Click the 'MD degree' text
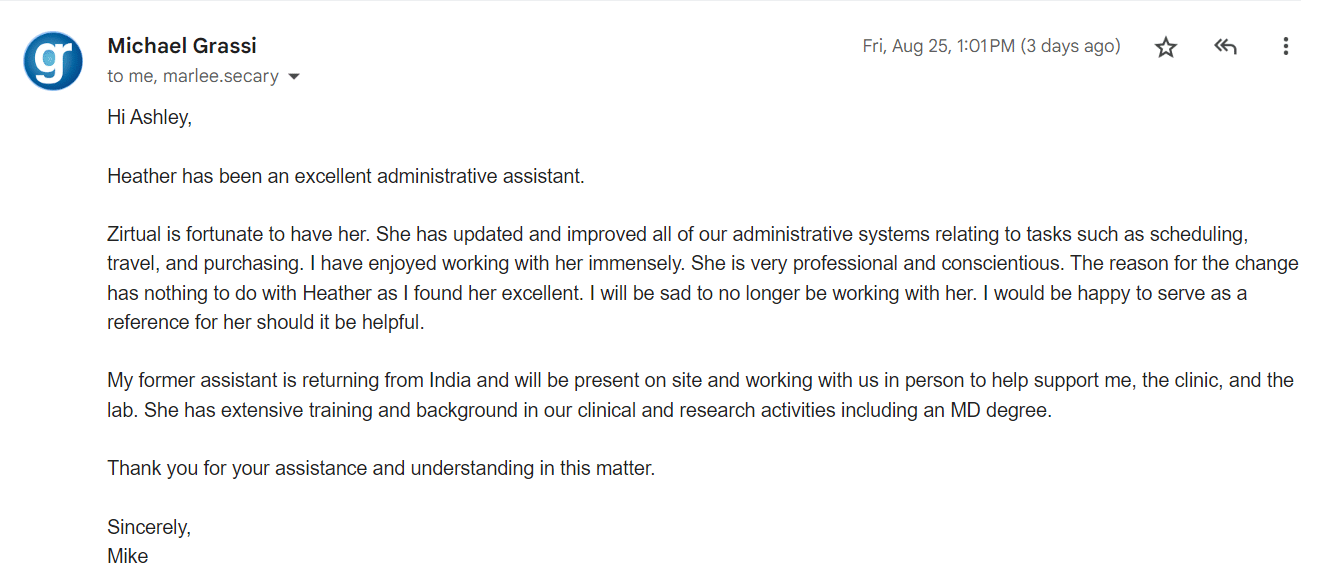This screenshot has height=583, width=1321. click(1001, 410)
